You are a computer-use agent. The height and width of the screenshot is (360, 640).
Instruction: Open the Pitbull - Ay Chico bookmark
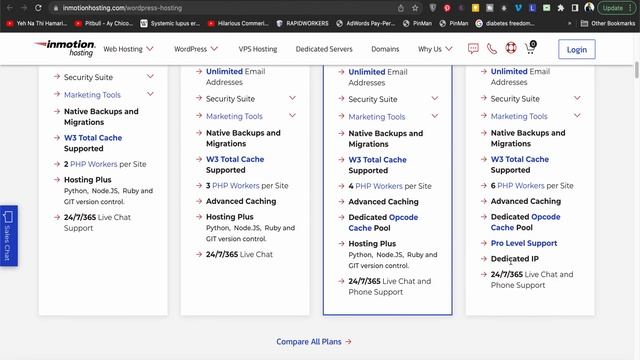tap(104, 23)
